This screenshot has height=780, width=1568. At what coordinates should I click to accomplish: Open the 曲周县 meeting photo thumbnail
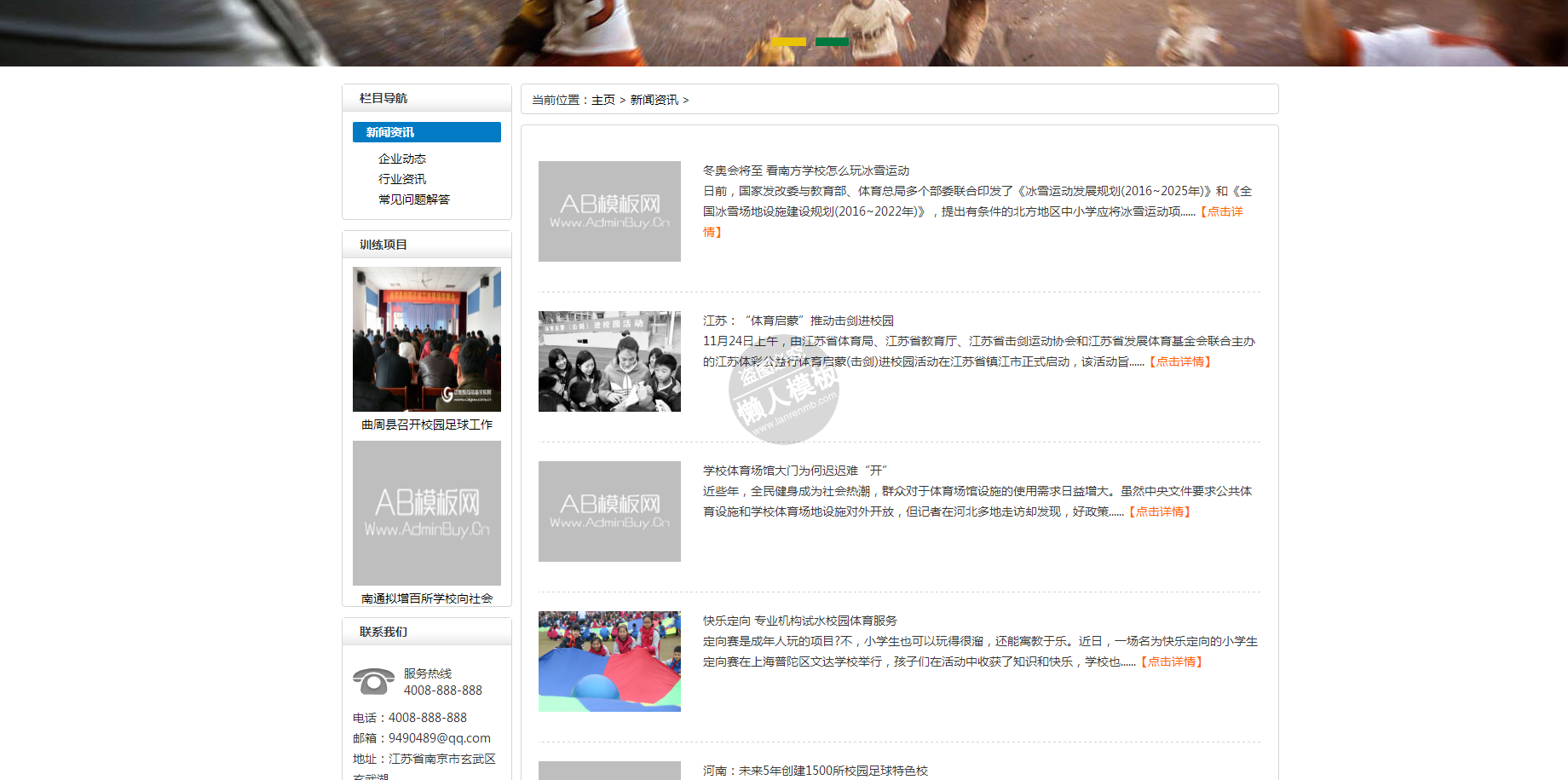click(x=427, y=339)
